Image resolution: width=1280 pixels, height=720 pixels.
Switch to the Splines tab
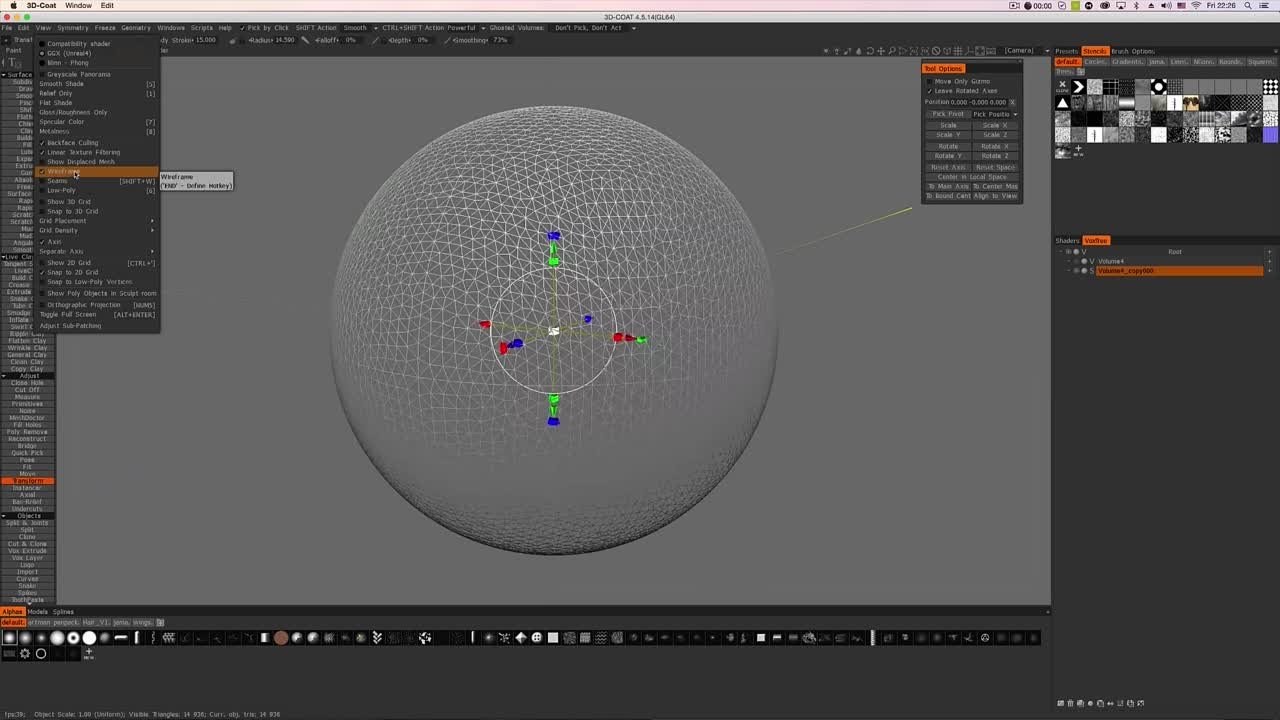tap(63, 612)
